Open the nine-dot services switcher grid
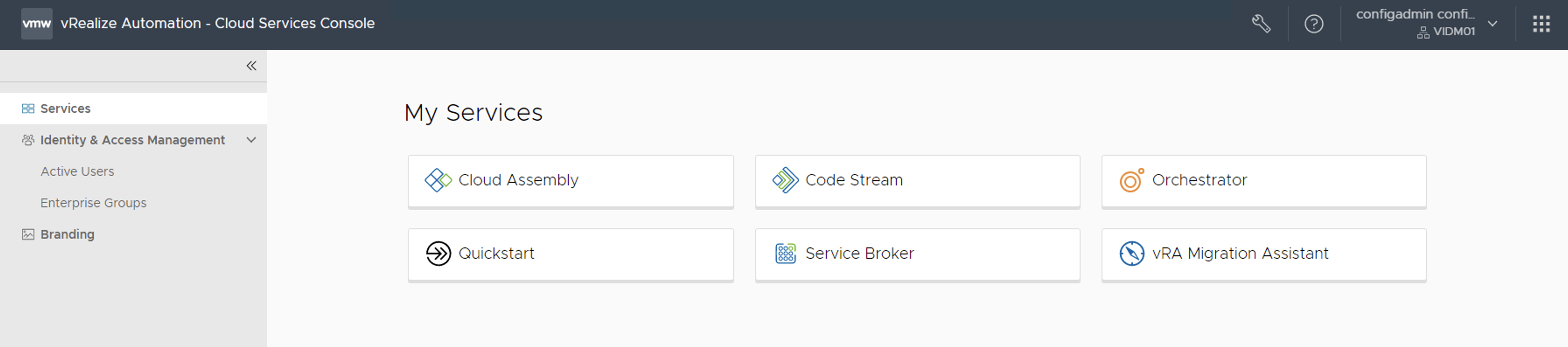Image resolution: width=1568 pixels, height=347 pixels. [x=1540, y=24]
